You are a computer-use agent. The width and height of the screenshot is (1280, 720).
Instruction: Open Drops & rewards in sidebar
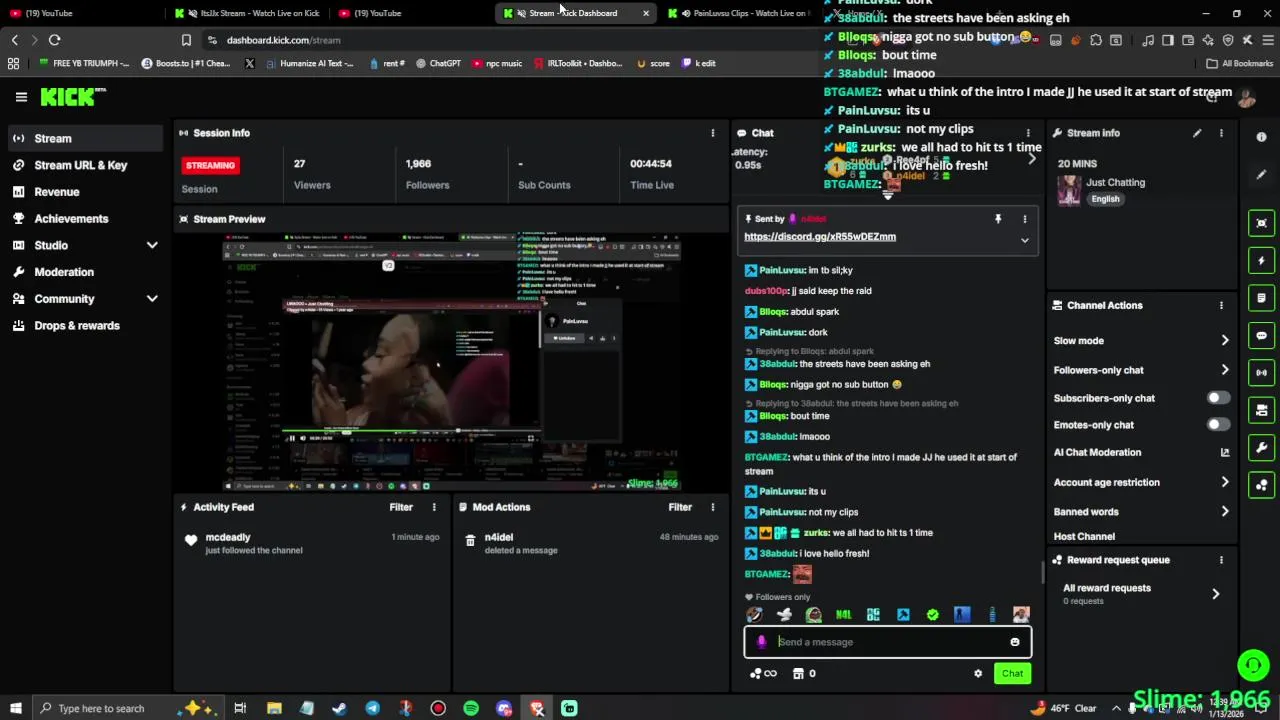coord(84,326)
